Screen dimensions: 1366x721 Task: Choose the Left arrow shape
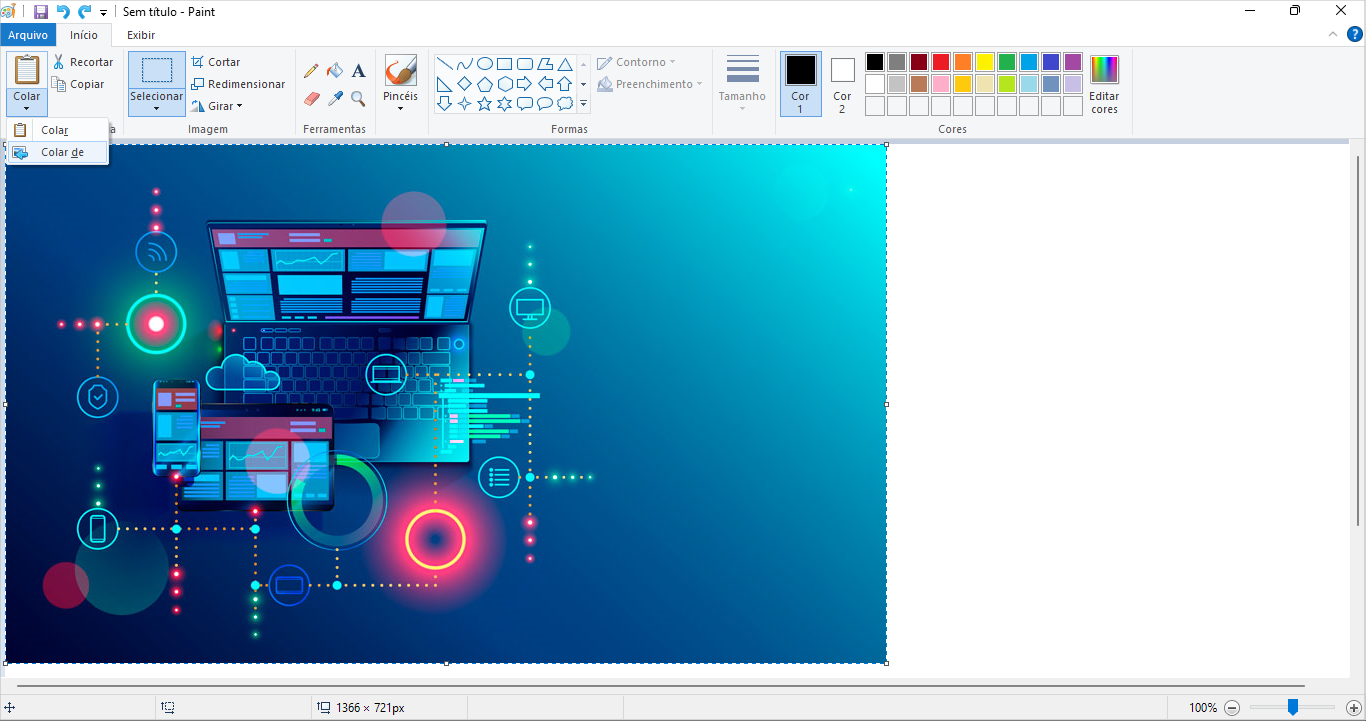[x=544, y=83]
